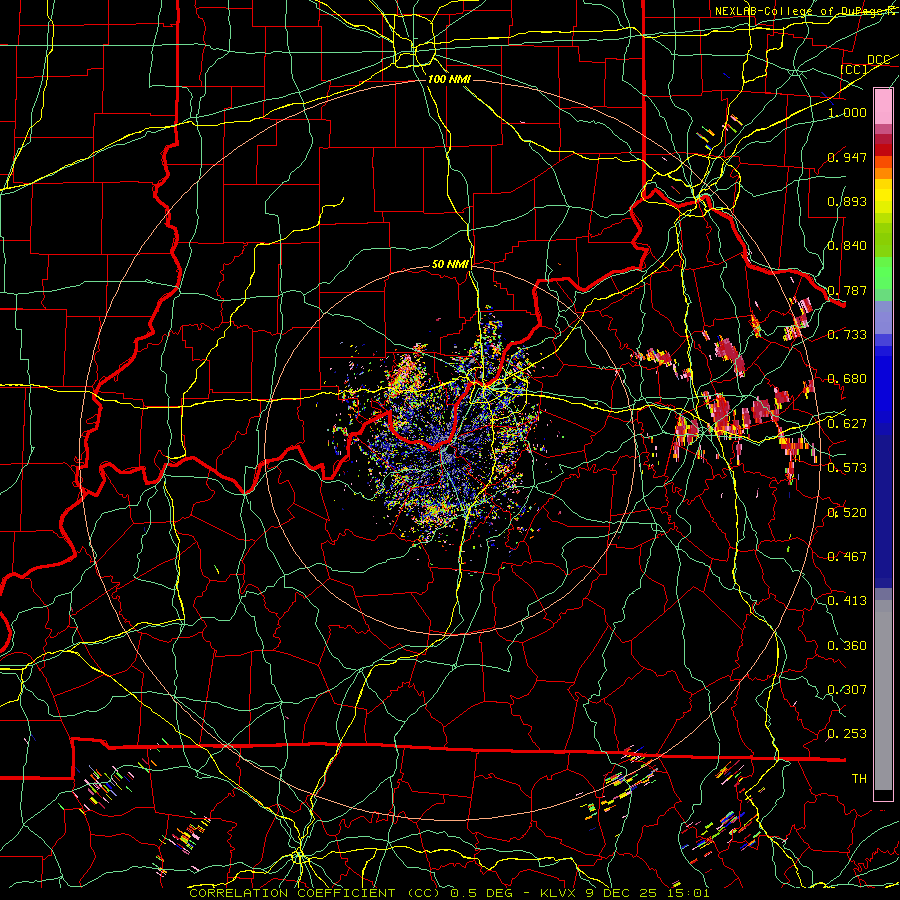Image resolution: width=900 pixels, height=900 pixels.
Task: Click the 0.307 scale value
Action: (x=847, y=690)
